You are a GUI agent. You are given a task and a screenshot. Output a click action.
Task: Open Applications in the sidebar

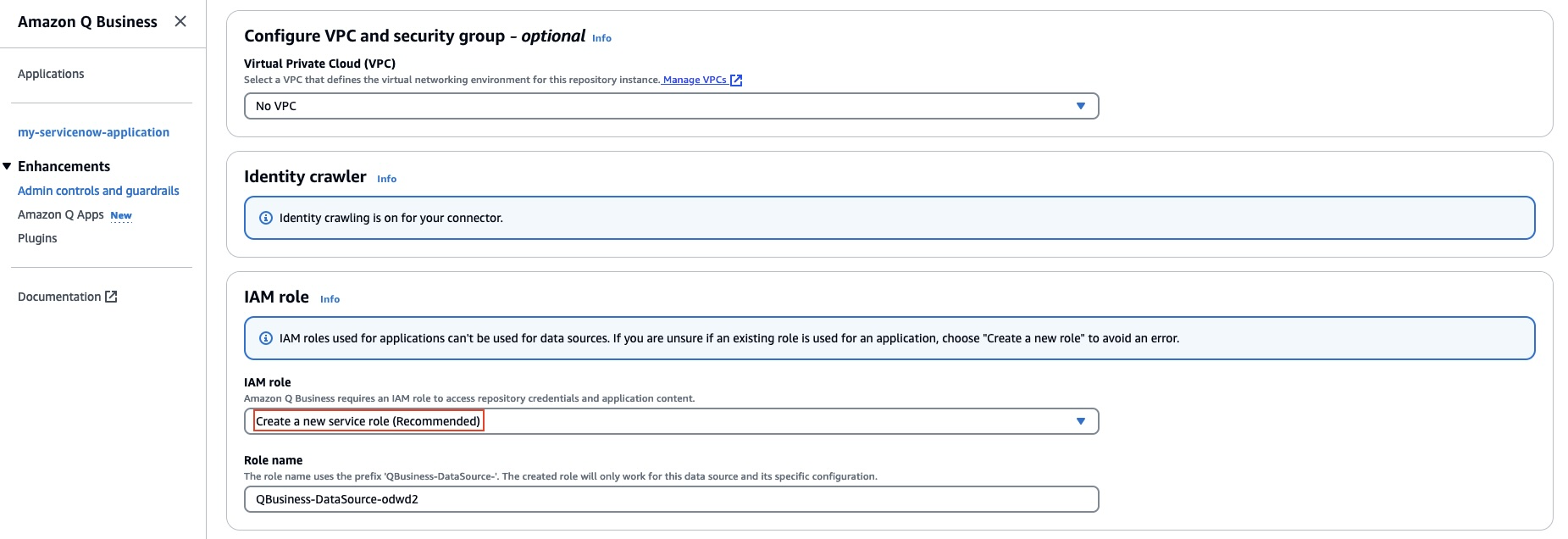tap(51, 74)
